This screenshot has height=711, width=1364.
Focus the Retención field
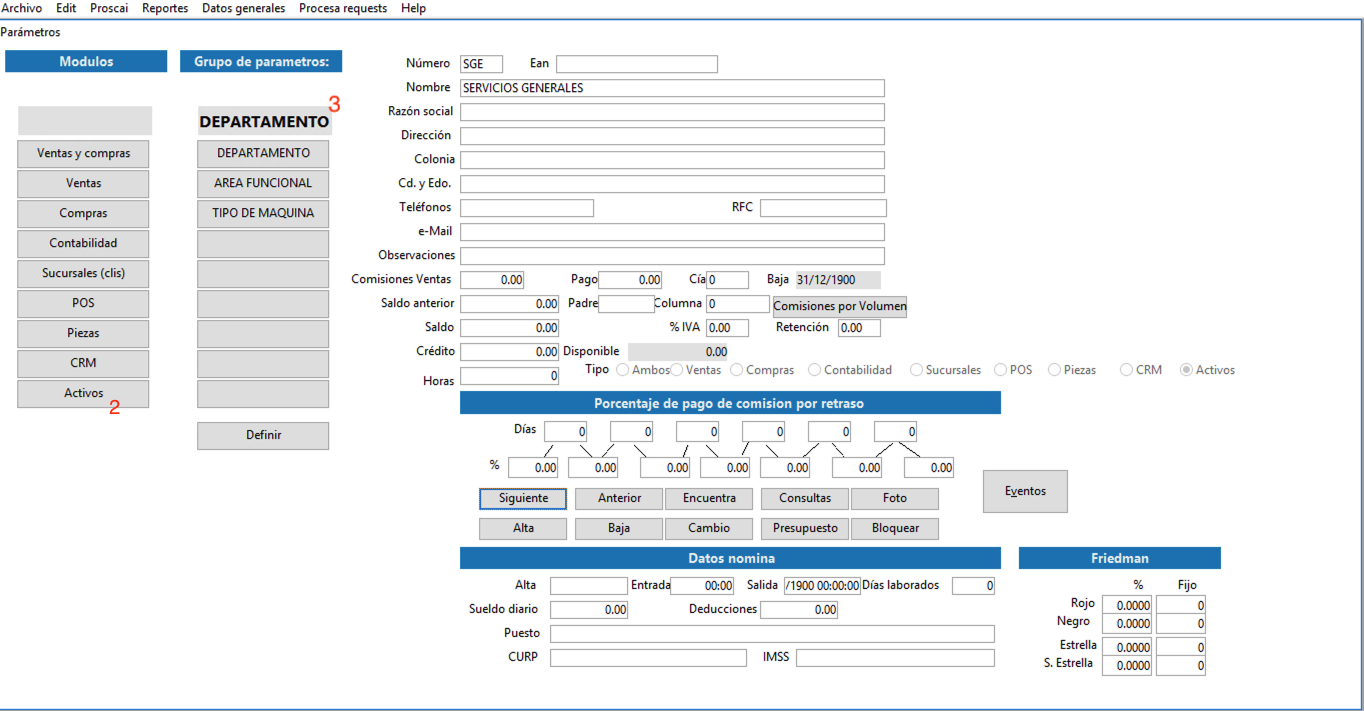pyautogui.click(x=860, y=328)
